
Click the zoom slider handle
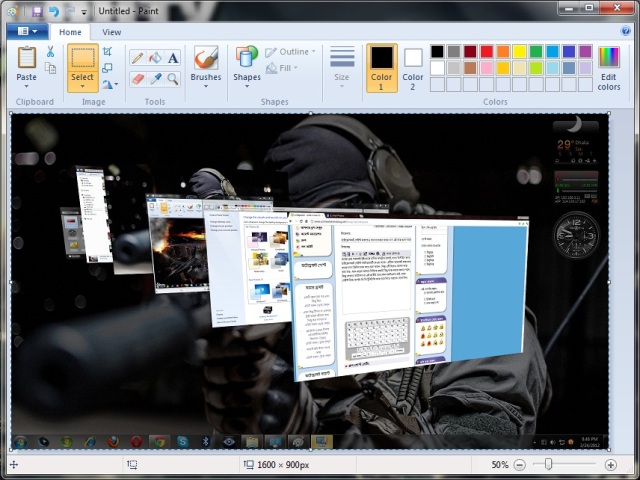[549, 464]
